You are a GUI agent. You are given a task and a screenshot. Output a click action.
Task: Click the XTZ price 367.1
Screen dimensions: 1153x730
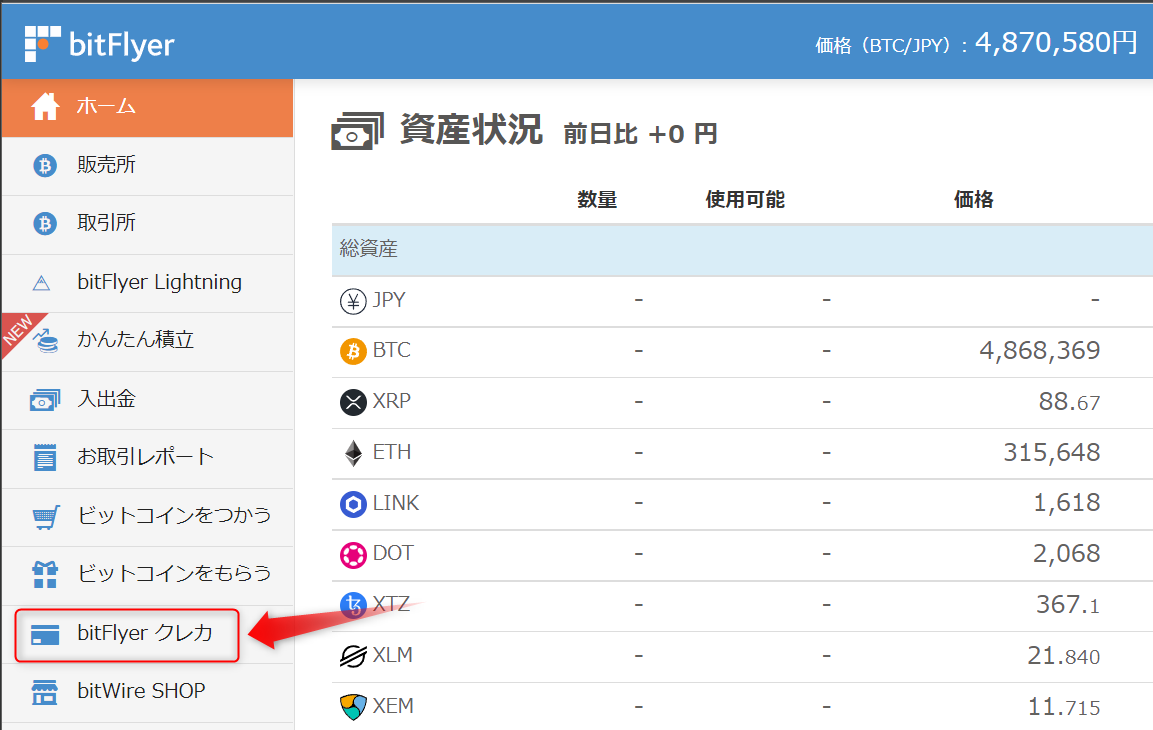coord(1068,604)
